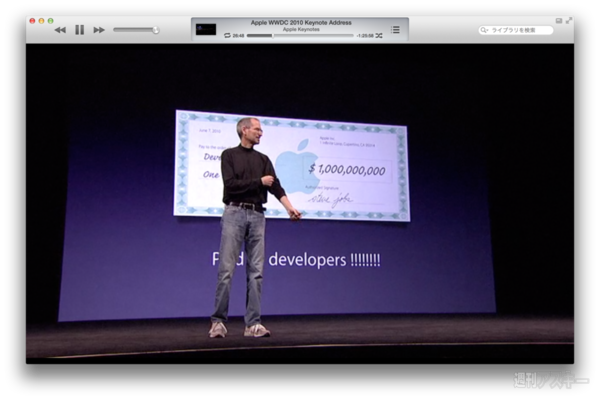Toggle the repeat icon
Image resolution: width=600 pixels, height=400 pixels.
(227, 35)
